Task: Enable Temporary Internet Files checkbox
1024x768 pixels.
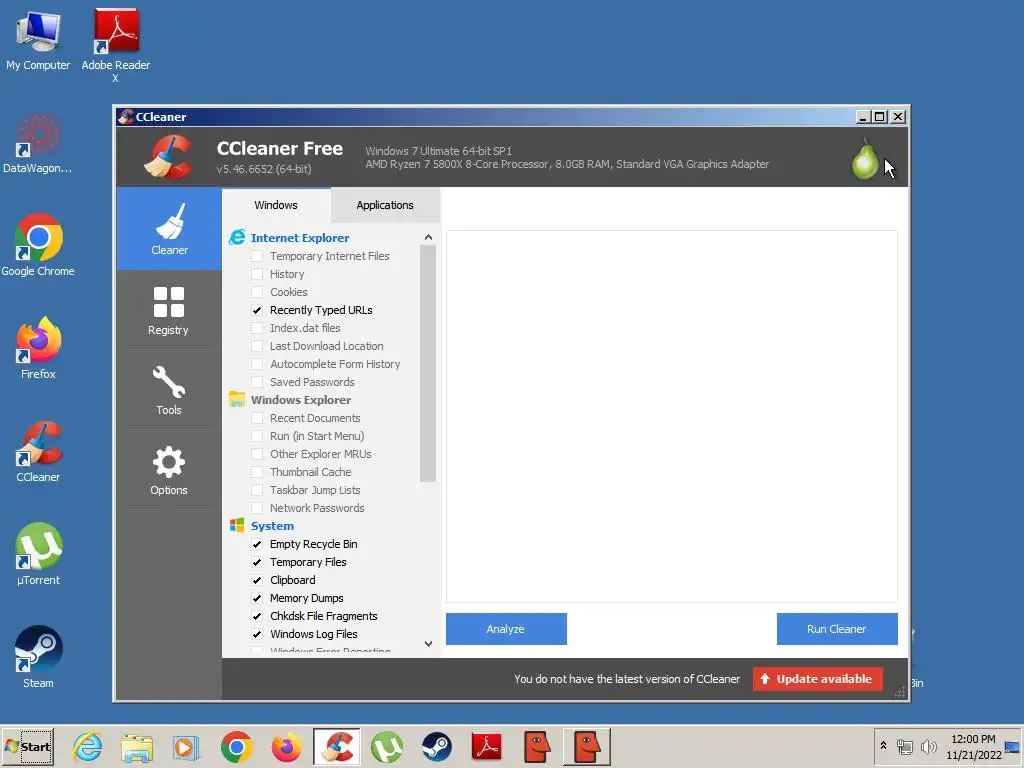Action: click(257, 256)
